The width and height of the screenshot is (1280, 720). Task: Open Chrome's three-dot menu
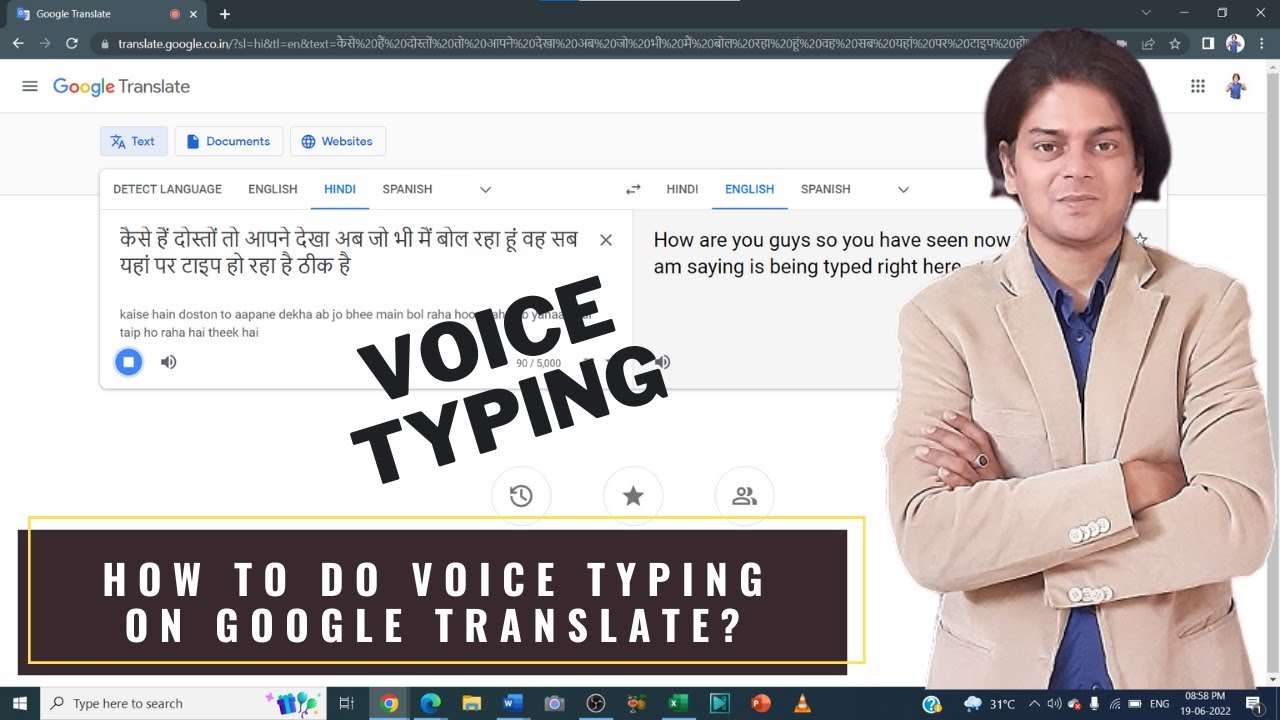tap(1262, 44)
